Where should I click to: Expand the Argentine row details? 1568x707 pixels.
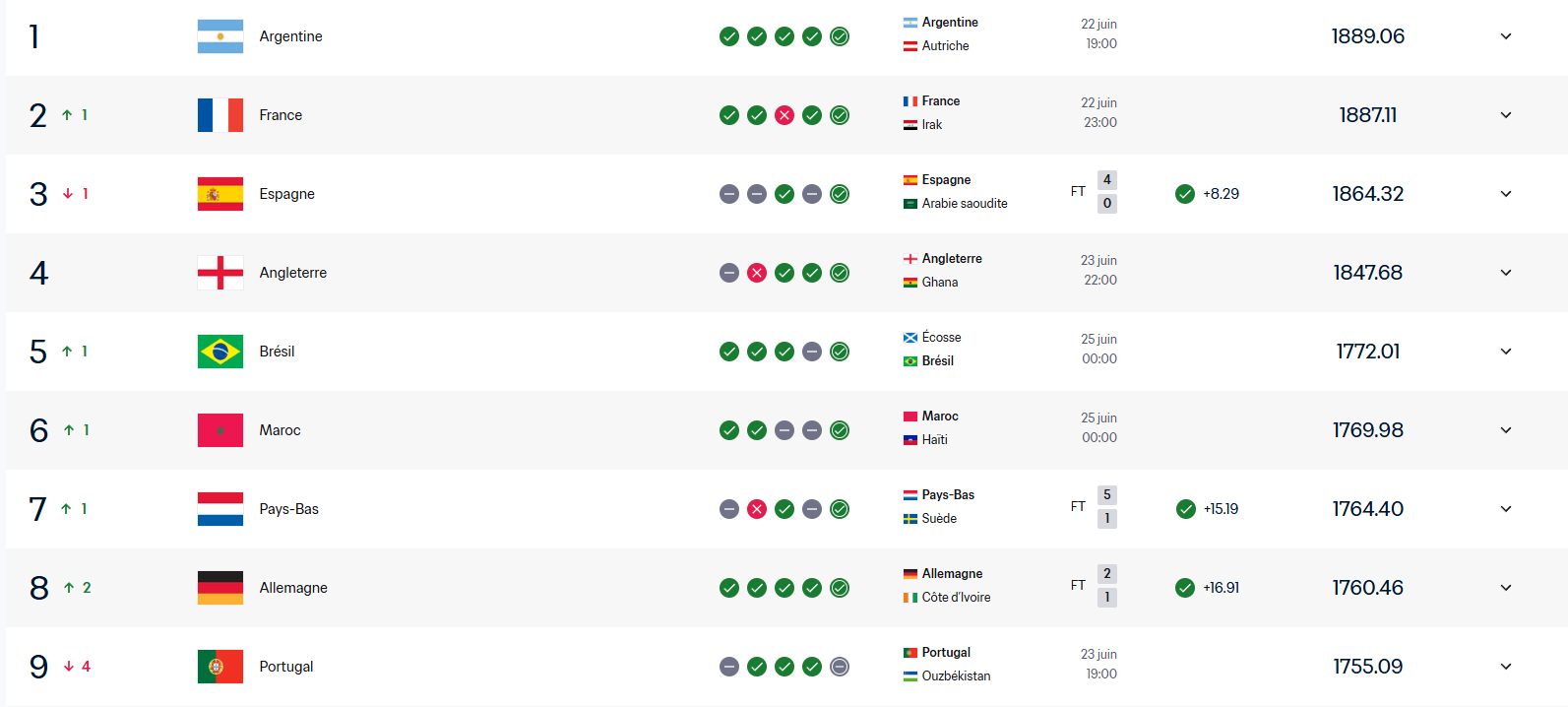point(1506,36)
